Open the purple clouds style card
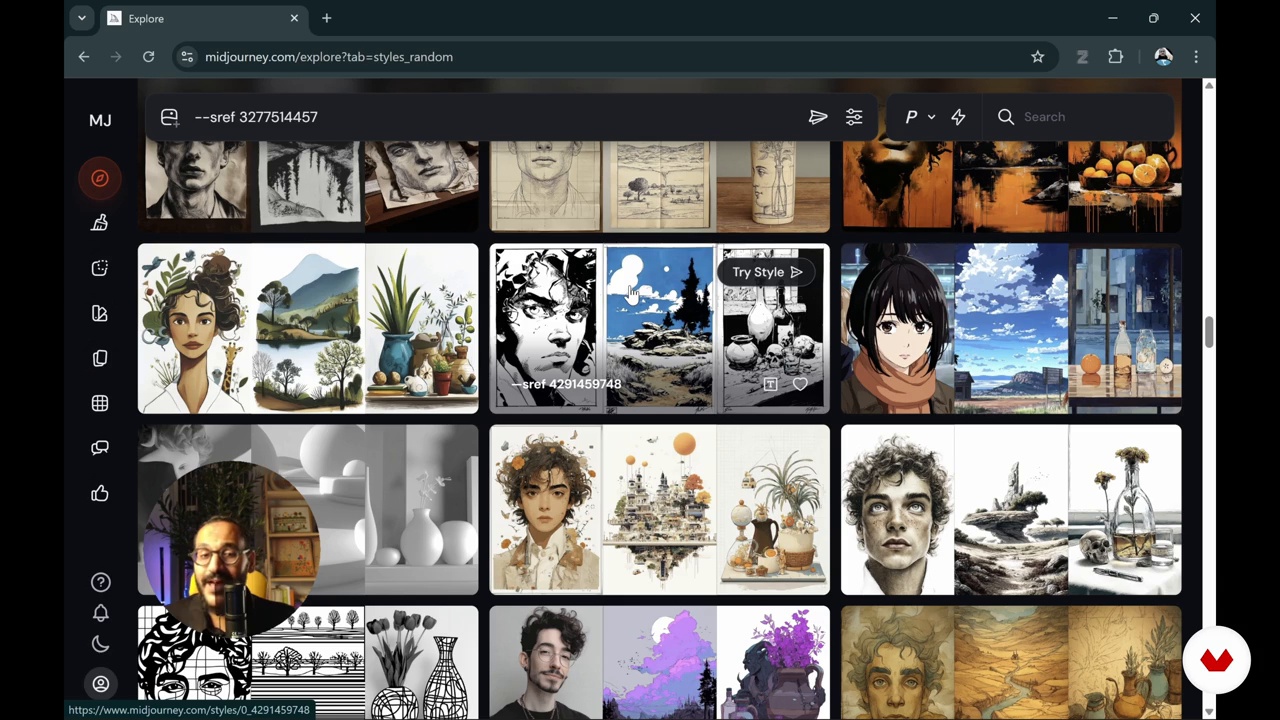The width and height of the screenshot is (1280, 720). click(660, 662)
